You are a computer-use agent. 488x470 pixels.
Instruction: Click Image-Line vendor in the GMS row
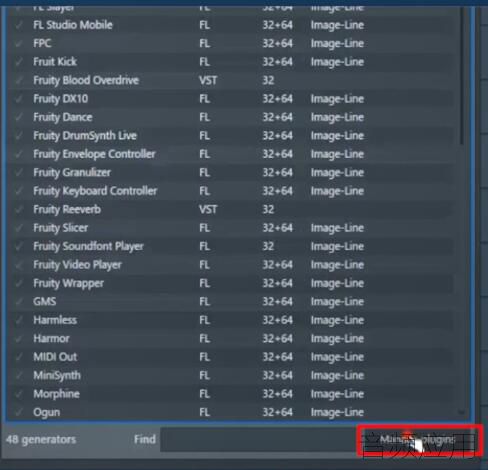pyautogui.click(x=337, y=302)
